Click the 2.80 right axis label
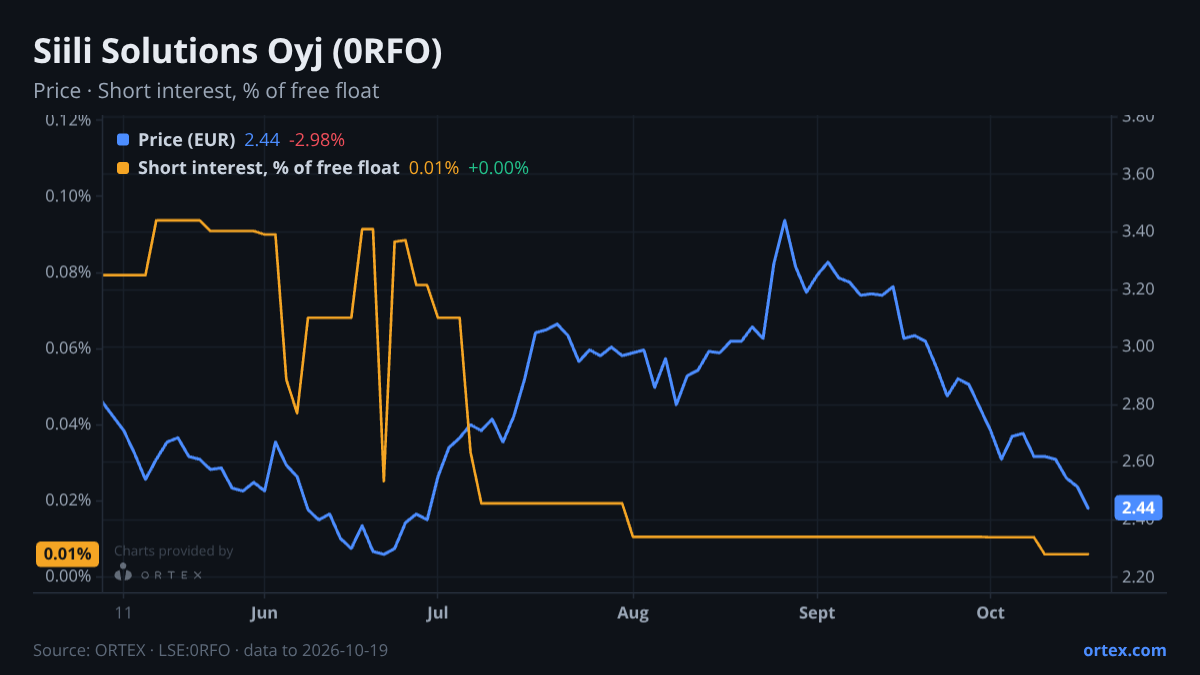The image size is (1200, 675). tap(1139, 404)
